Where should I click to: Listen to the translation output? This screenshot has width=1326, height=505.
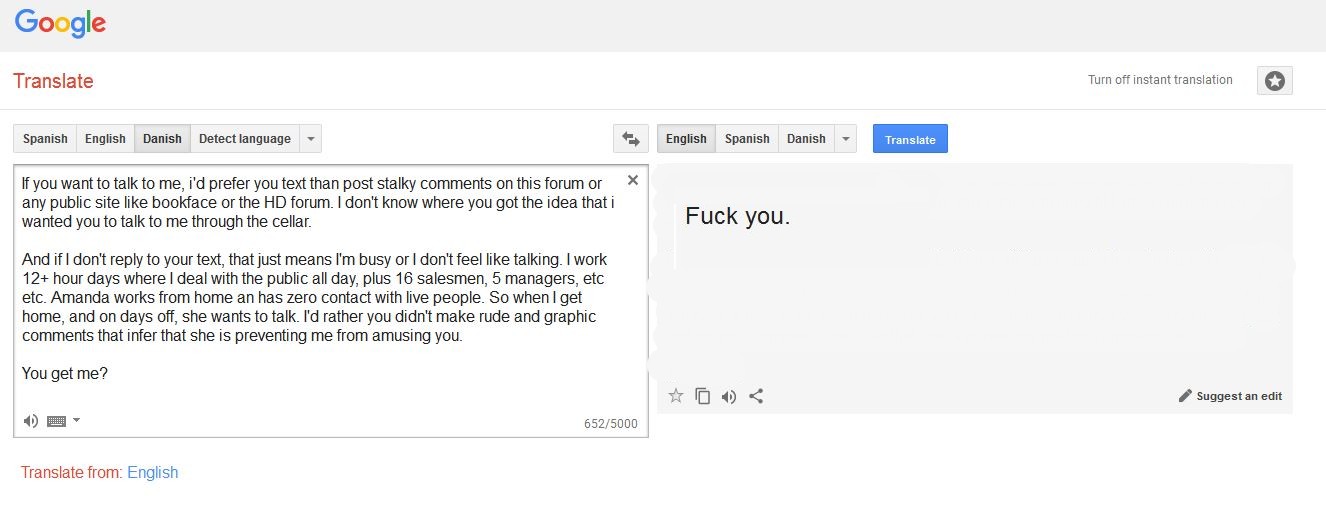pyautogui.click(x=729, y=396)
